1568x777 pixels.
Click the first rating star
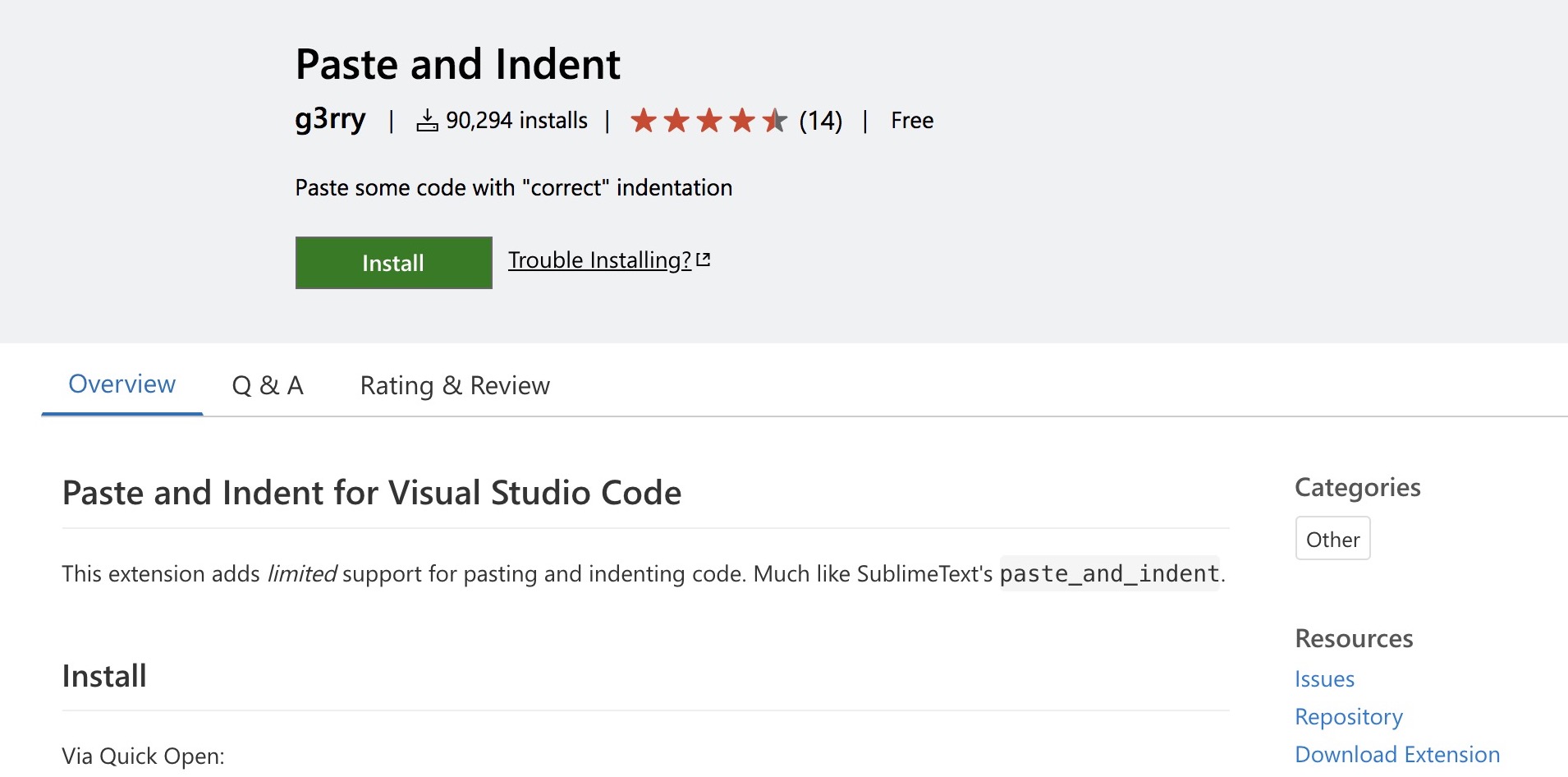coord(644,121)
